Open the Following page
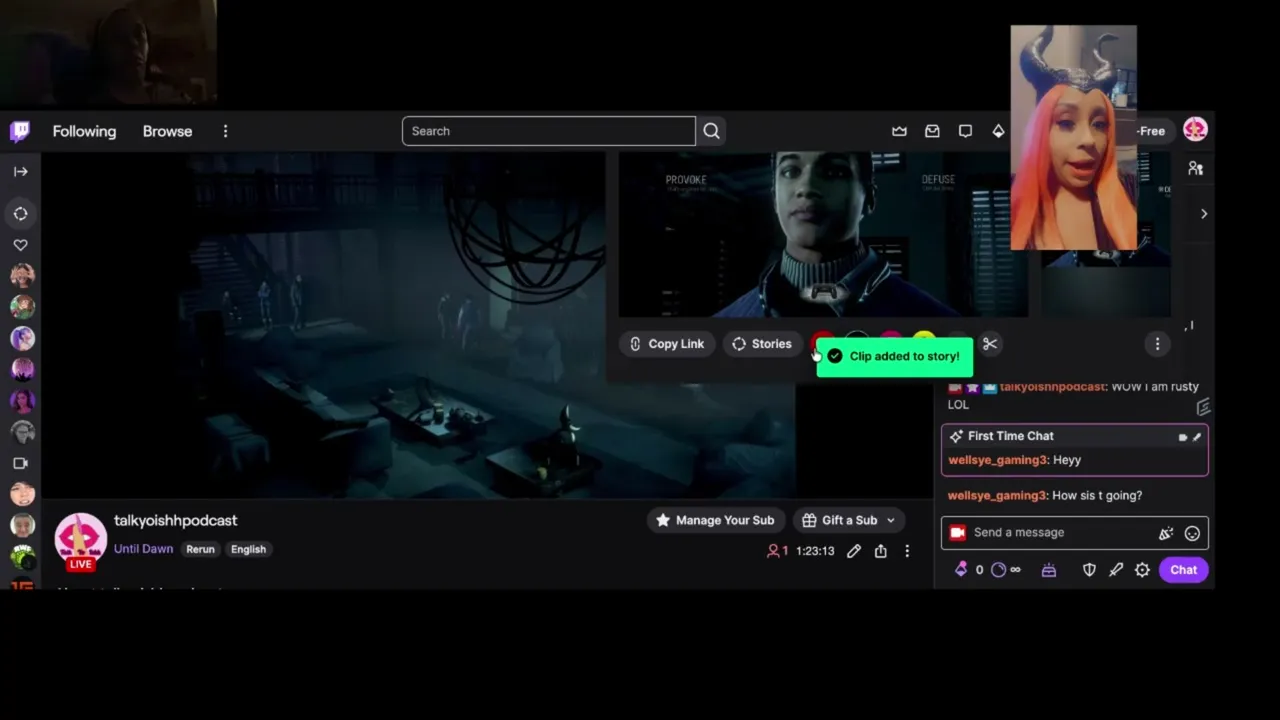 point(84,131)
